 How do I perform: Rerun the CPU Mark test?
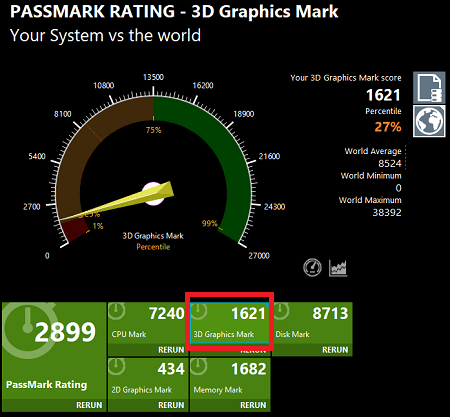coord(171,350)
